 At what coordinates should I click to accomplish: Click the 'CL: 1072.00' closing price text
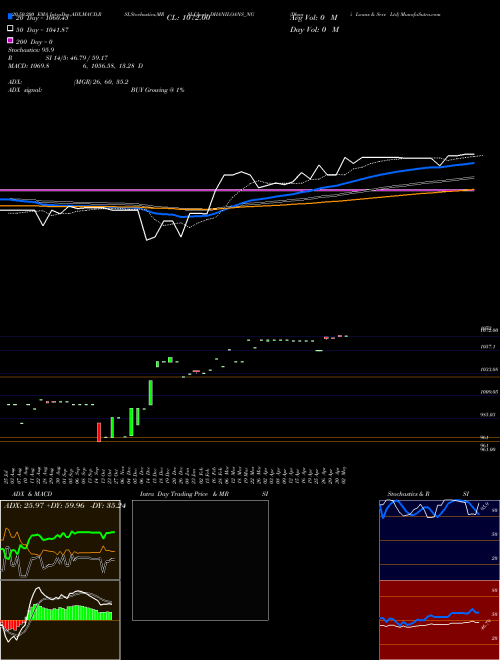[x=188, y=18]
